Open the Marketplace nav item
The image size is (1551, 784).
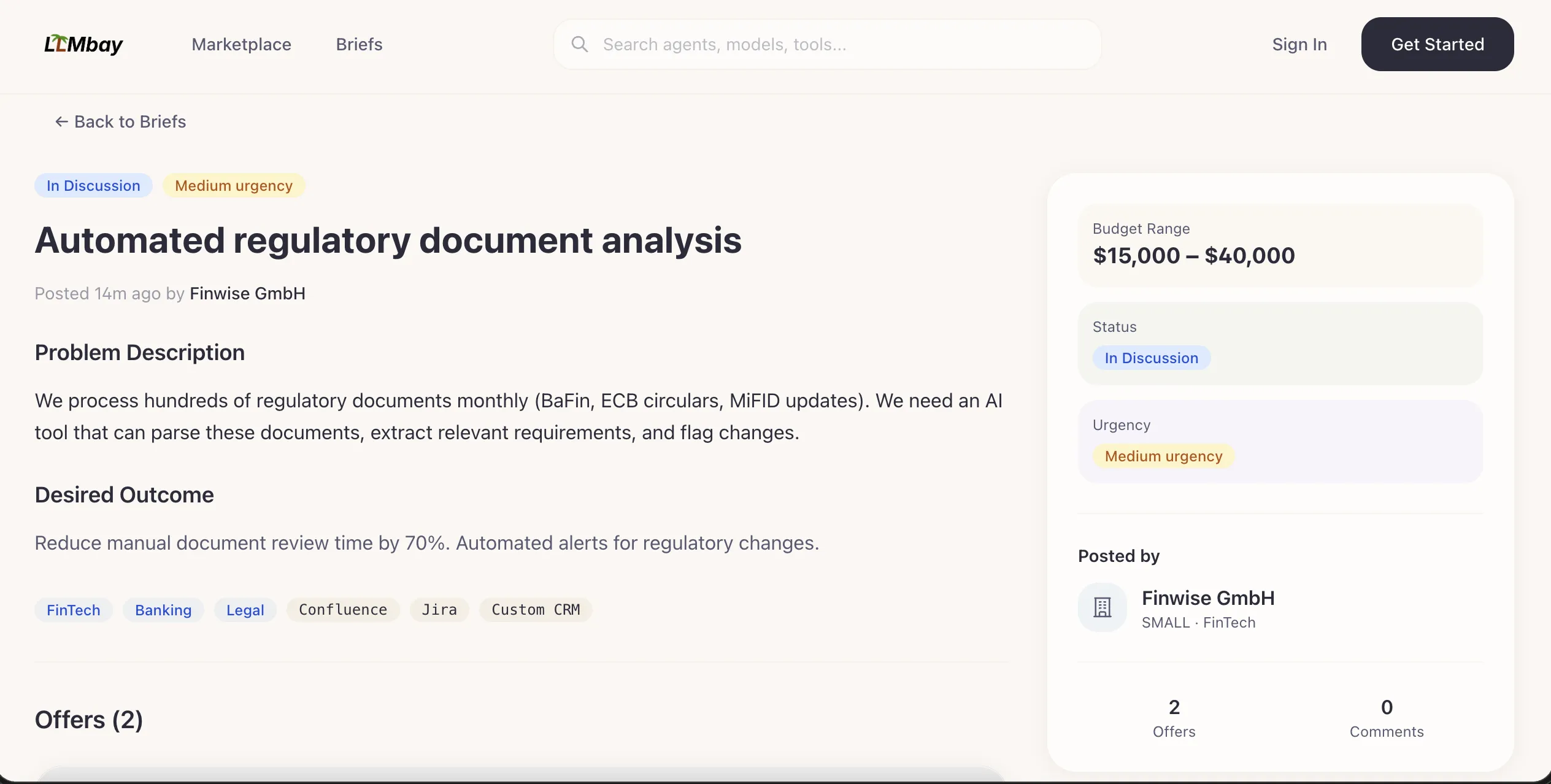click(241, 44)
